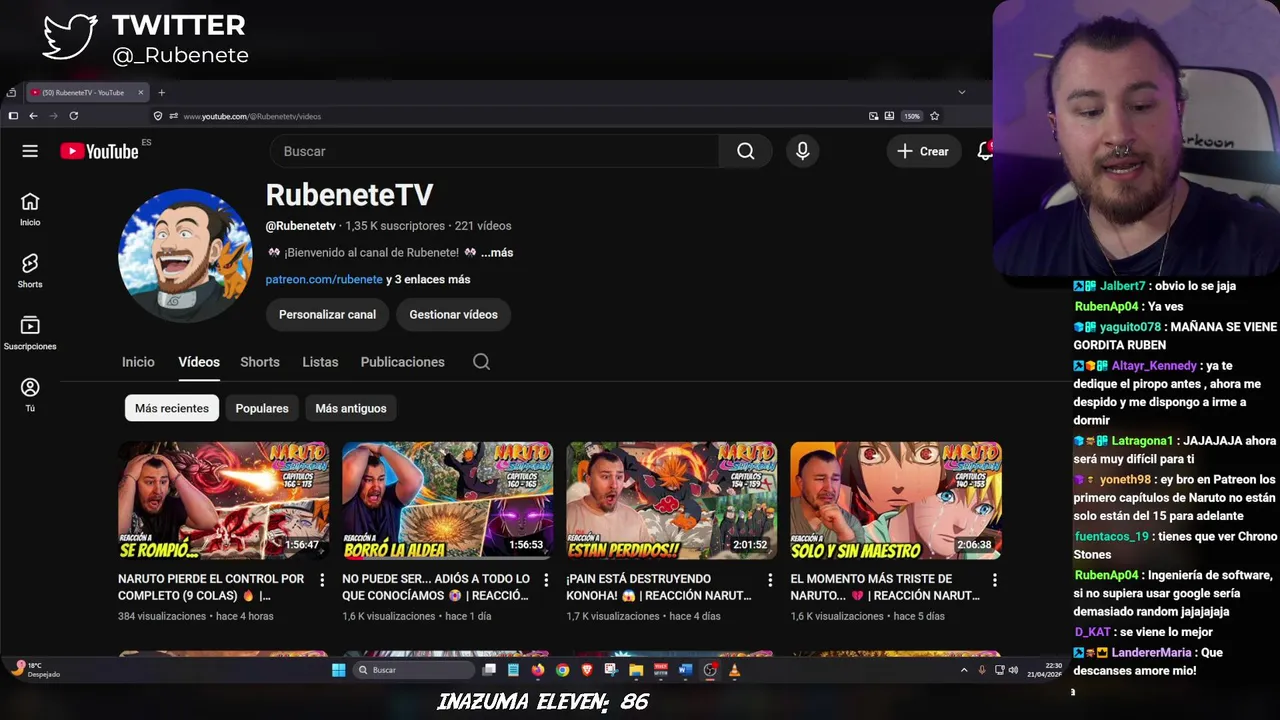Click the Crear button
This screenshot has height=720, width=1280.
[923, 151]
